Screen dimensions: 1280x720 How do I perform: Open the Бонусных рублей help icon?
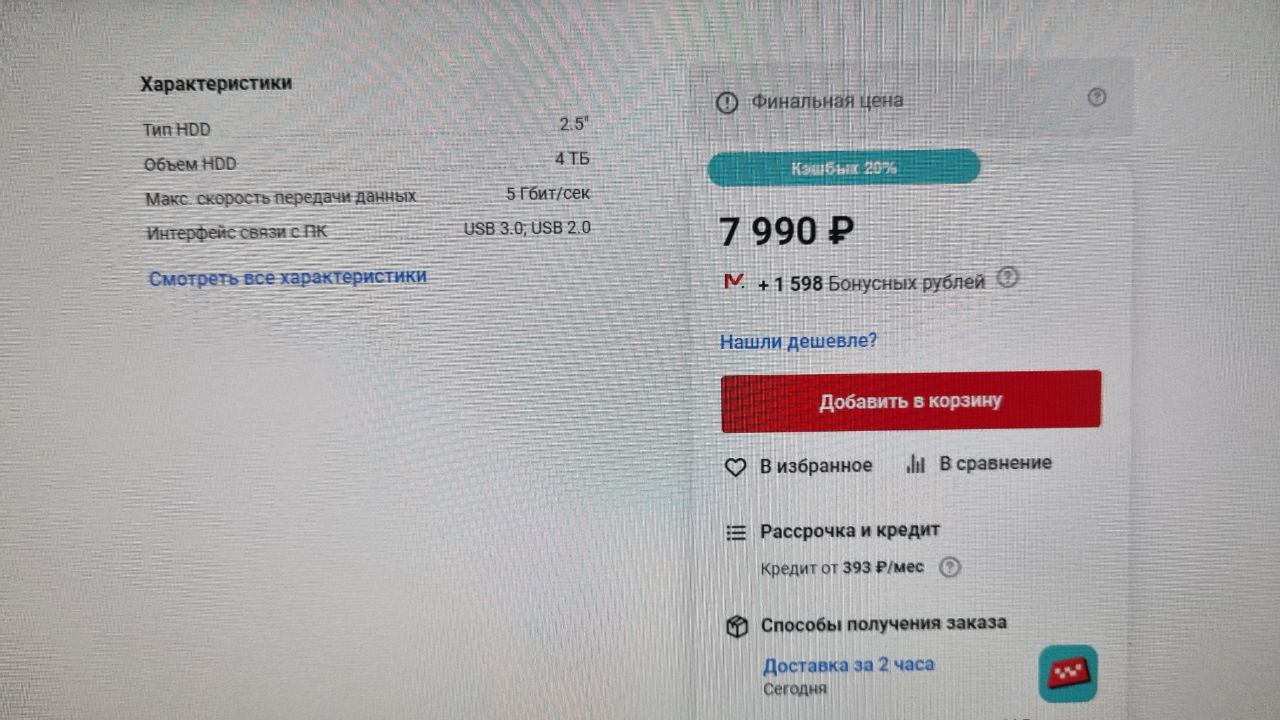coord(1008,278)
